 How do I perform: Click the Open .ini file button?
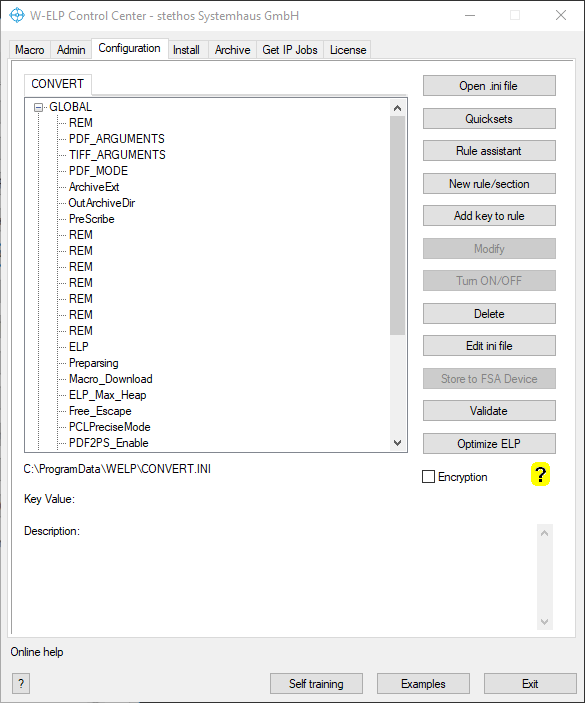tap(489, 86)
